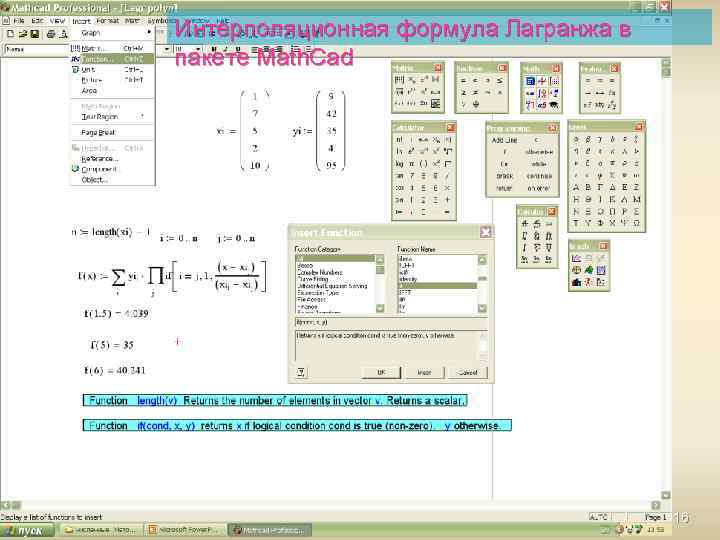Click the log button in Calculator palette
The width and height of the screenshot is (720, 540).
pos(399,163)
